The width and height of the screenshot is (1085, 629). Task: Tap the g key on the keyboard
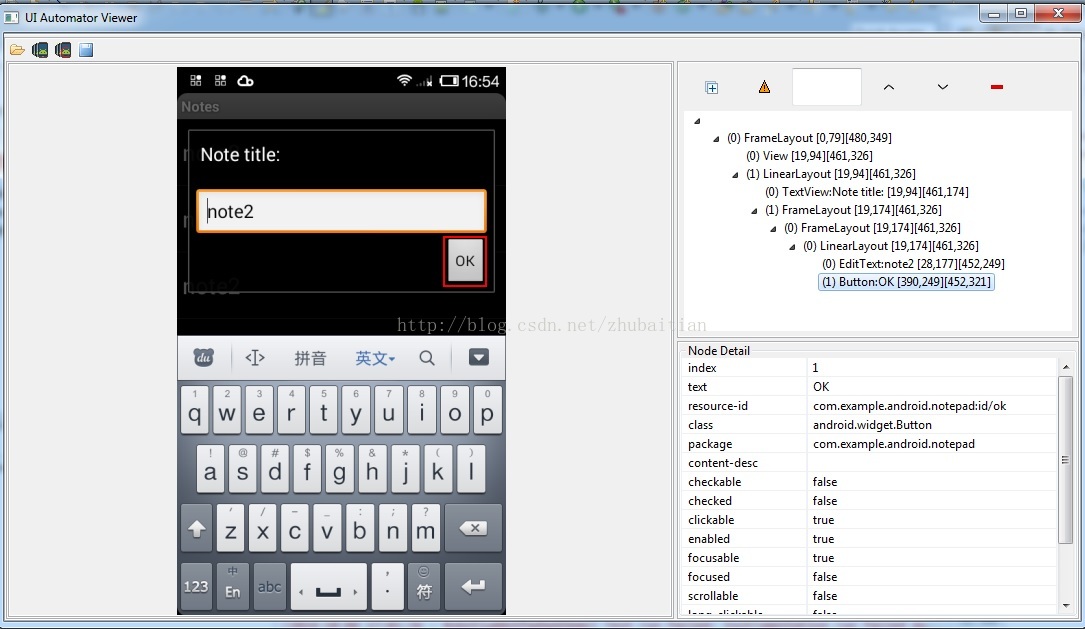(x=339, y=468)
